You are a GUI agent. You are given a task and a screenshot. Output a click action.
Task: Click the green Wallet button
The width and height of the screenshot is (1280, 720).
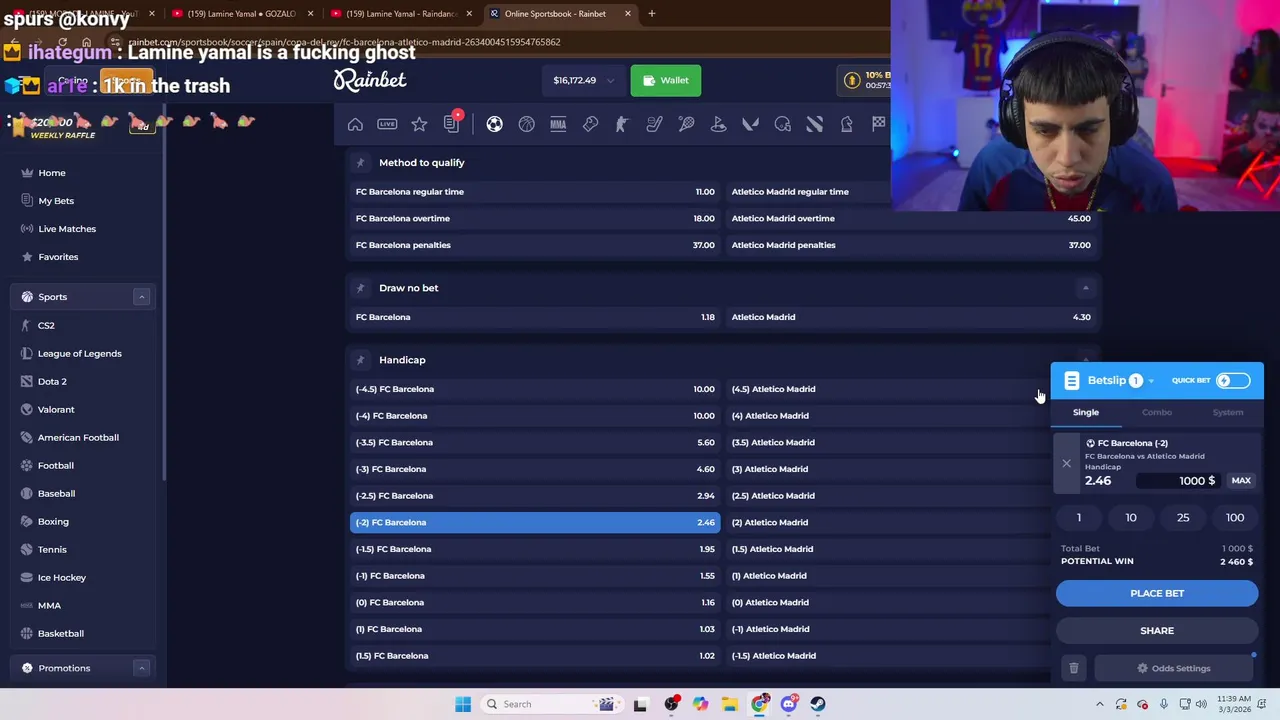(x=666, y=80)
